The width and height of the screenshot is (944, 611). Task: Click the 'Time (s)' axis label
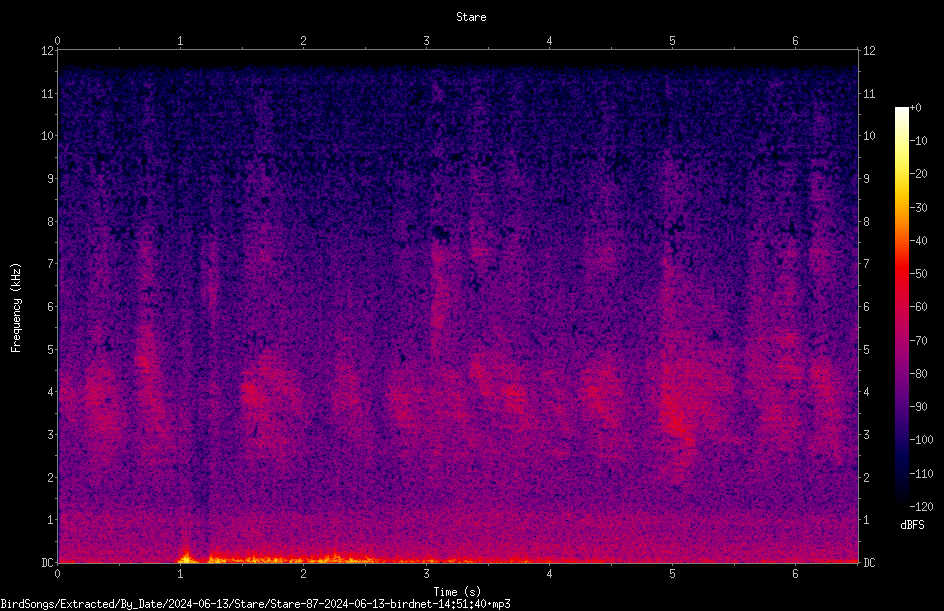coord(457,592)
